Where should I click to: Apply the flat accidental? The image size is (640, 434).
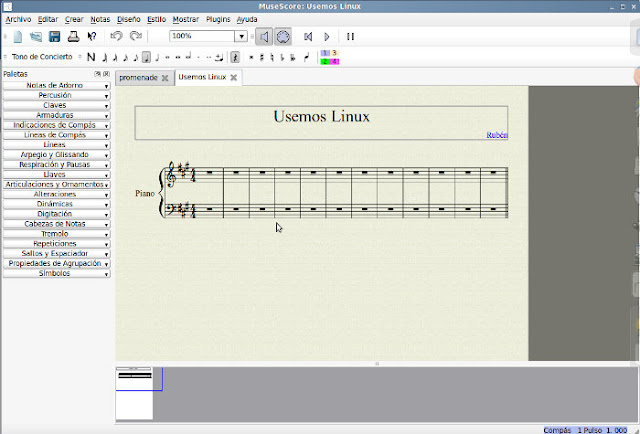(282, 58)
